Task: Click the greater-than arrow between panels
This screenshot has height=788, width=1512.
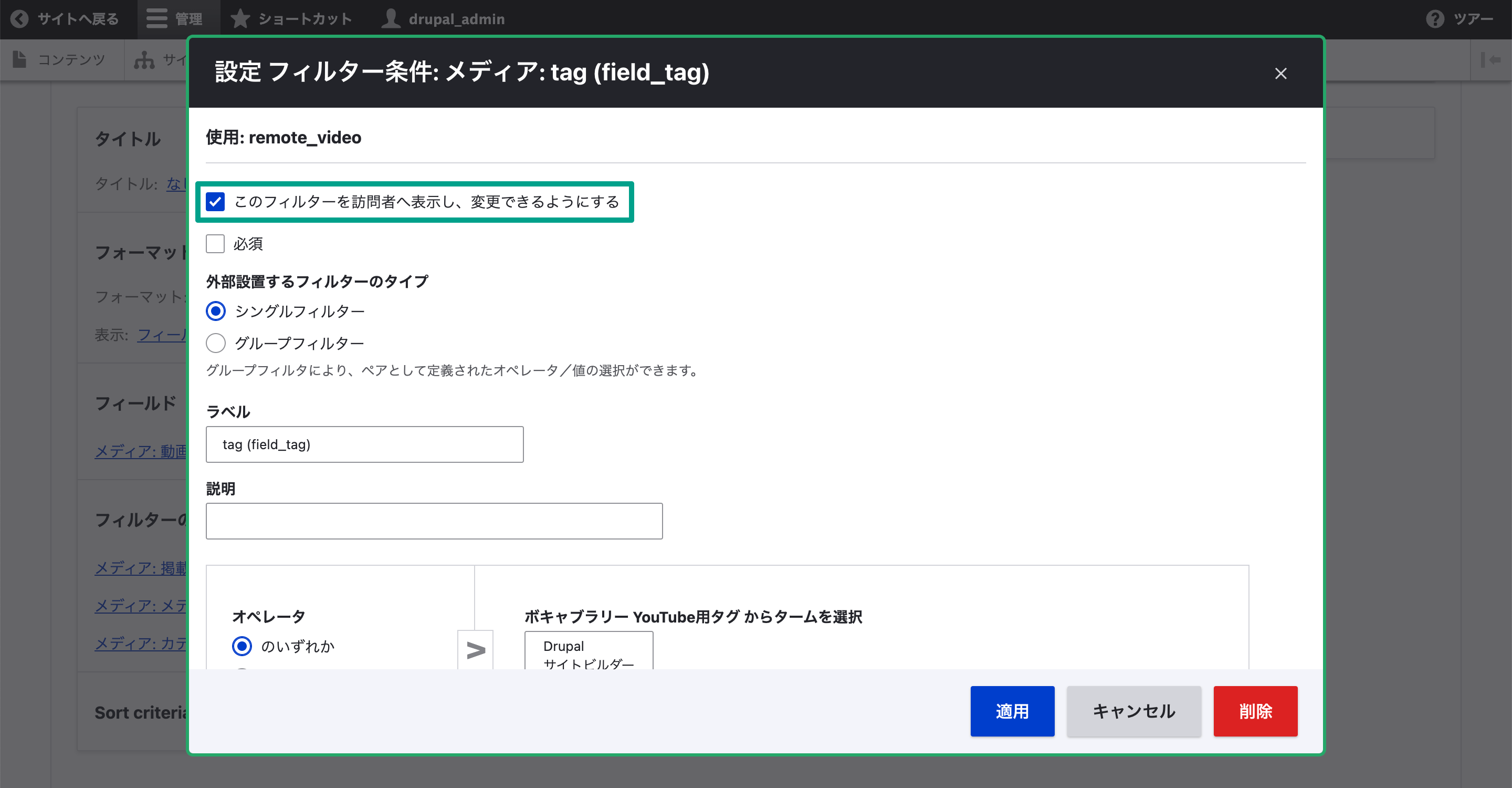Action: [476, 650]
